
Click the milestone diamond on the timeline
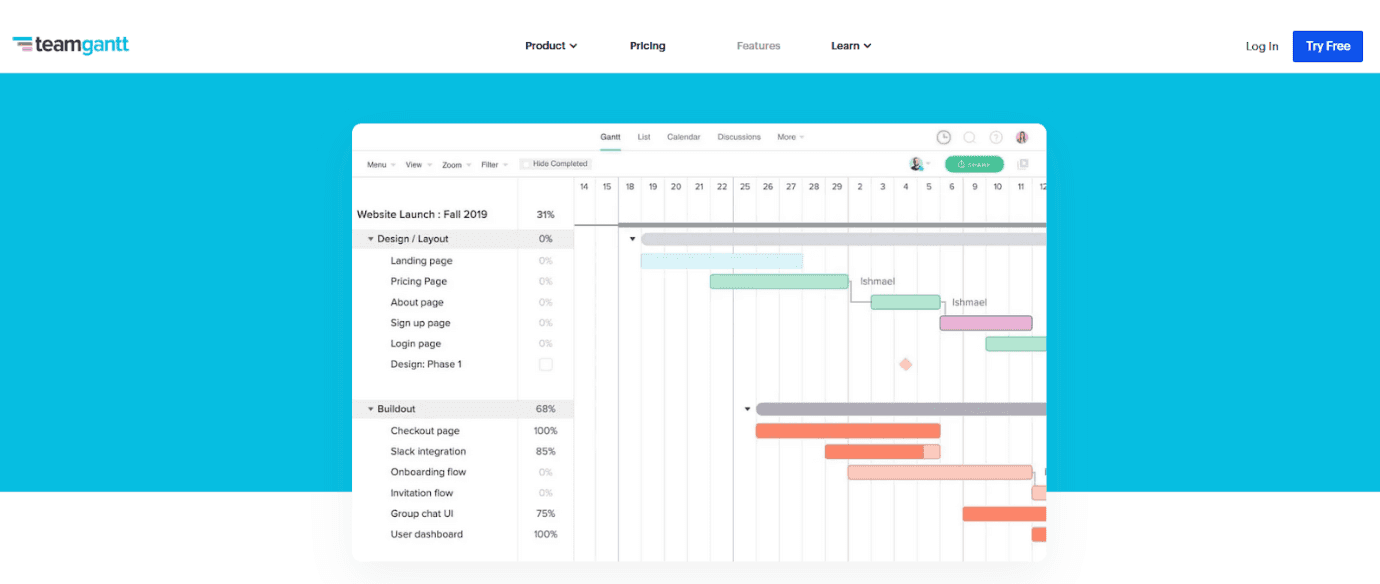point(905,364)
